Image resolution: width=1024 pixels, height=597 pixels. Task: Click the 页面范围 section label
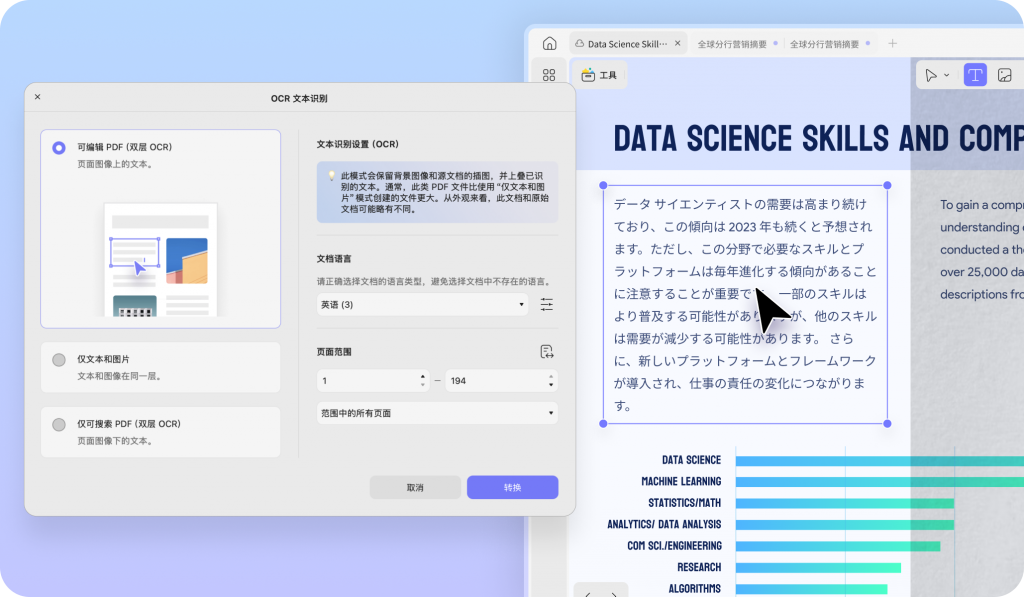pyautogui.click(x=334, y=351)
